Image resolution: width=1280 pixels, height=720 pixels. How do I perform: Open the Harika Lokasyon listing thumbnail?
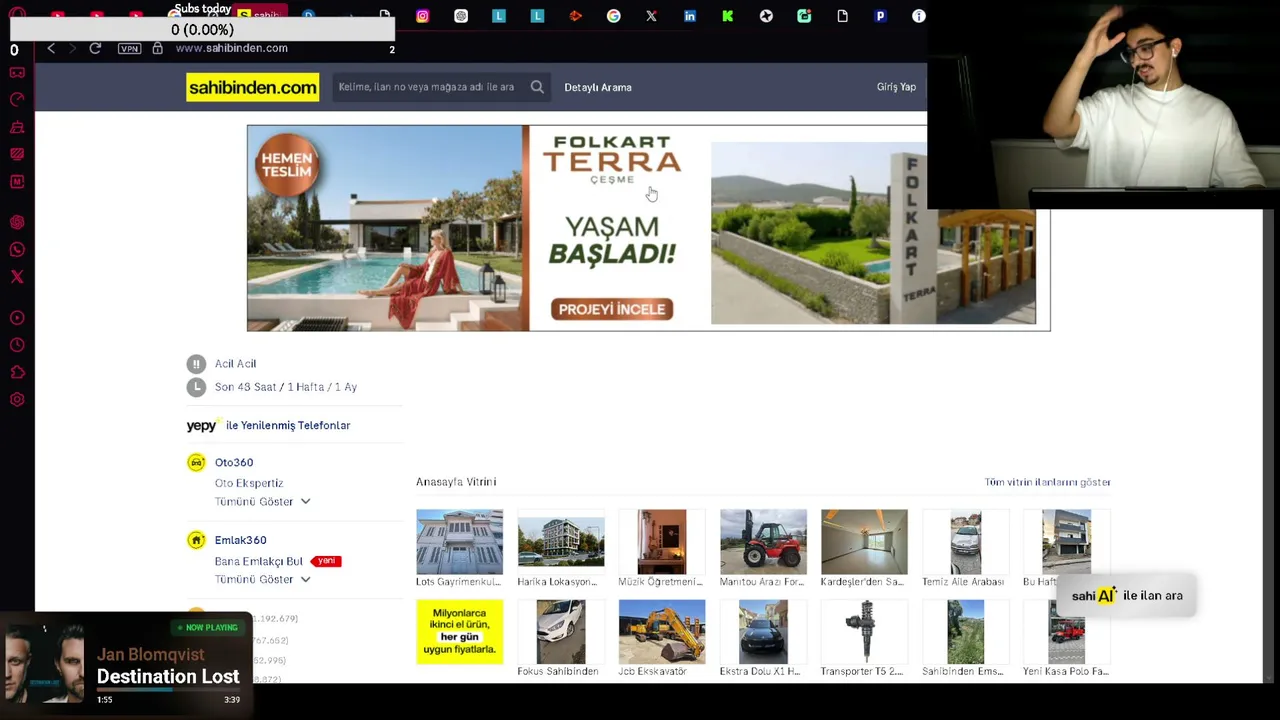tap(561, 542)
